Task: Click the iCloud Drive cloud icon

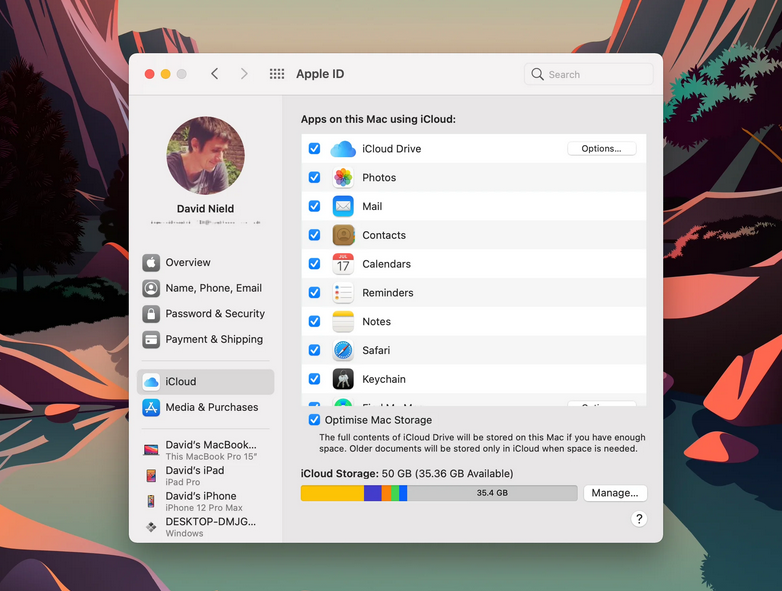Action: coord(343,149)
